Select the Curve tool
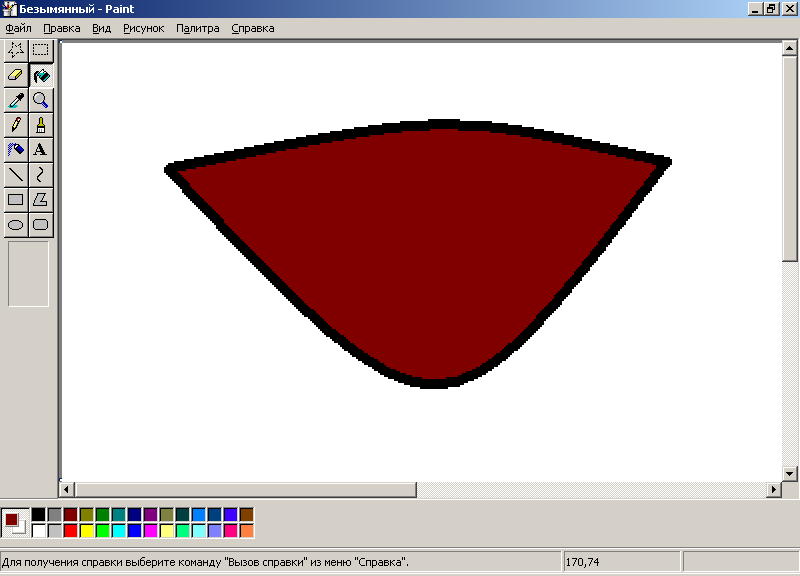This screenshot has height=576, width=800. [x=41, y=174]
